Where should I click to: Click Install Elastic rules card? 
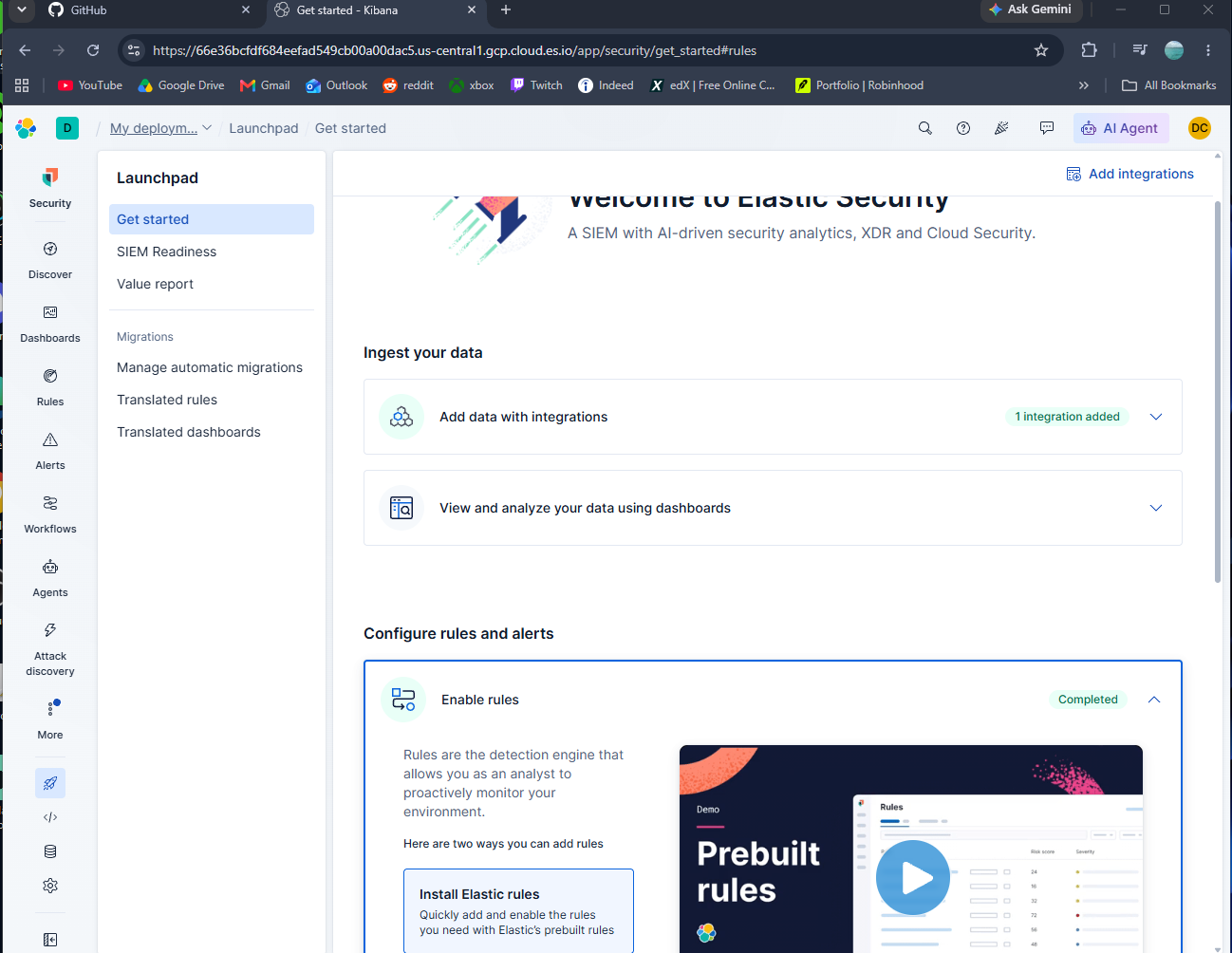[x=518, y=909]
